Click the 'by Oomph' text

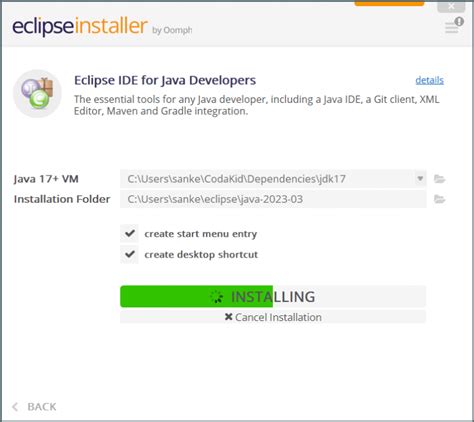click(x=172, y=30)
